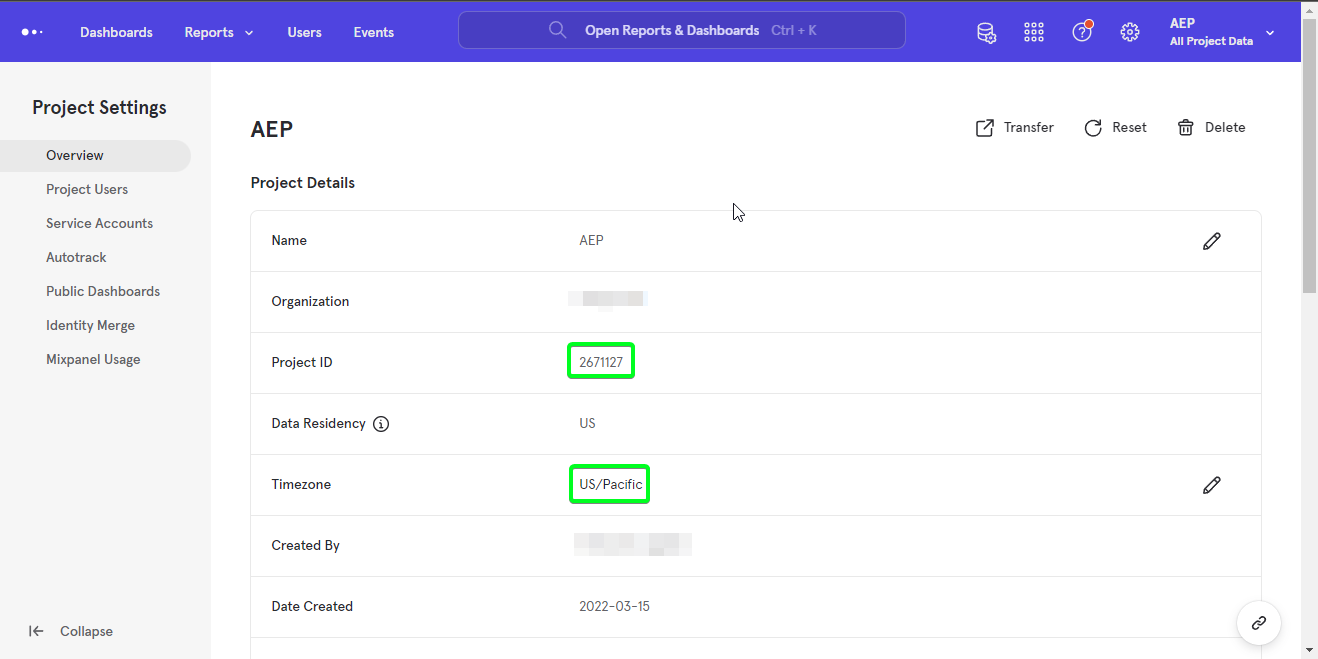Open the Events page

point(373,32)
